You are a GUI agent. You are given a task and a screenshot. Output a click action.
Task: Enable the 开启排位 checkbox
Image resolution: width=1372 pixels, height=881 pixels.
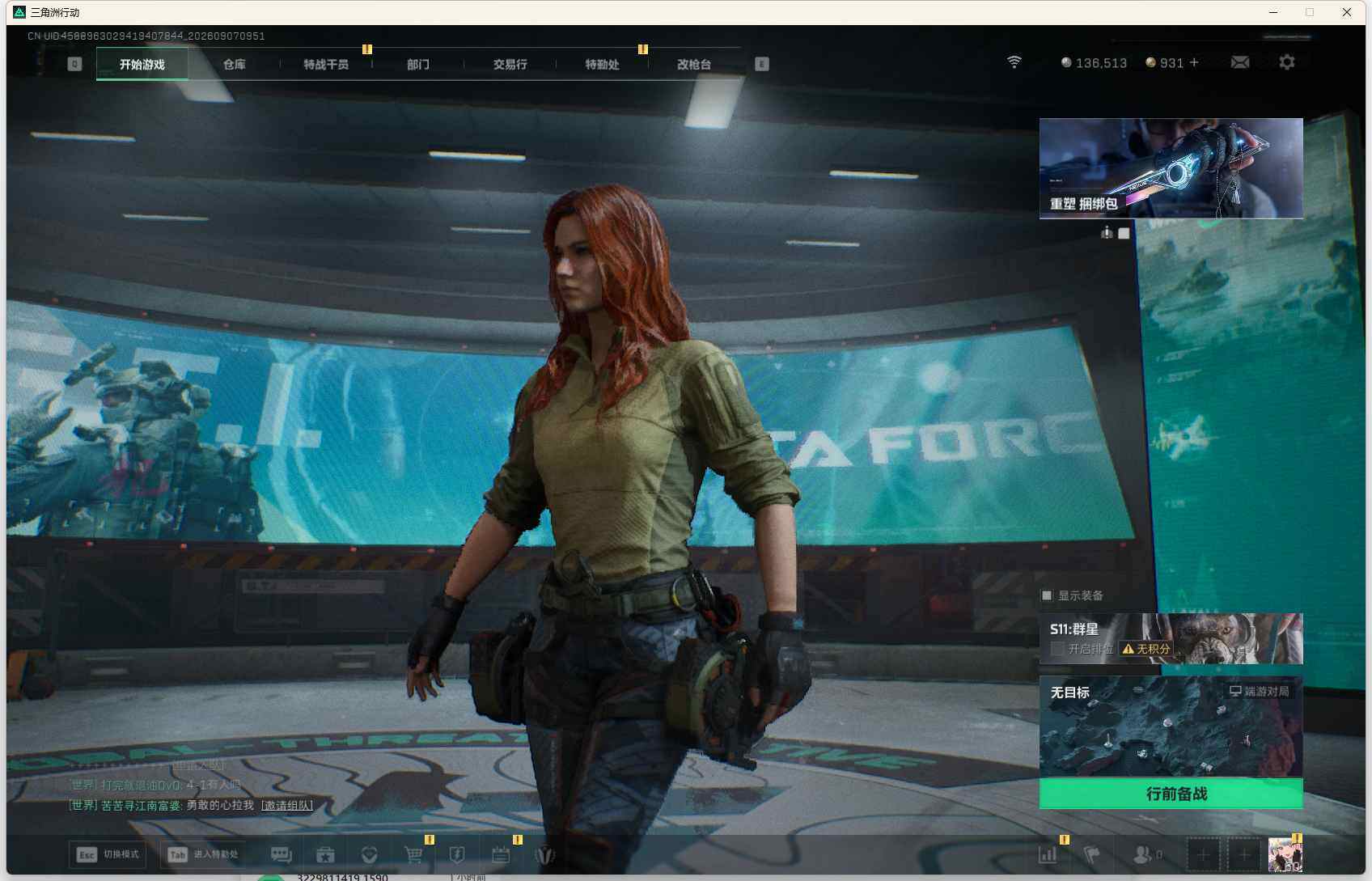coord(1057,649)
